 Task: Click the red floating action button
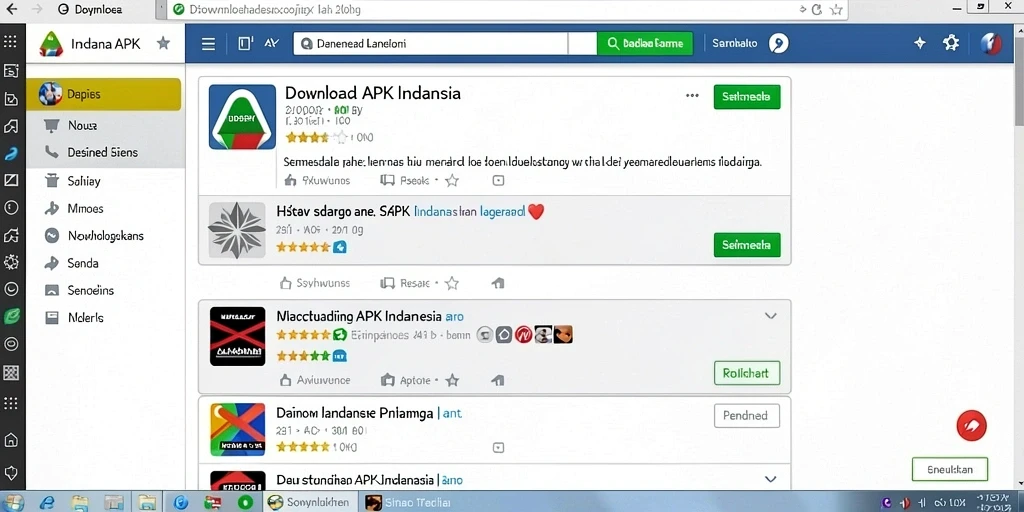[971, 426]
